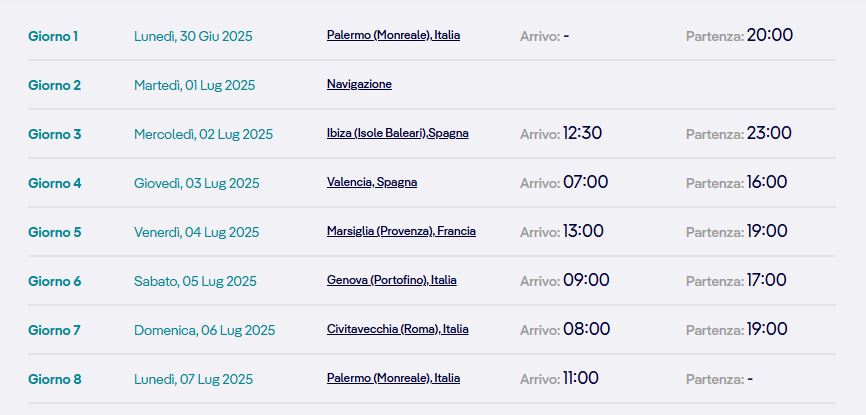Open the Day 8 Palermo (Monreale), Italia link
This screenshot has width=866, height=415.
(x=393, y=378)
